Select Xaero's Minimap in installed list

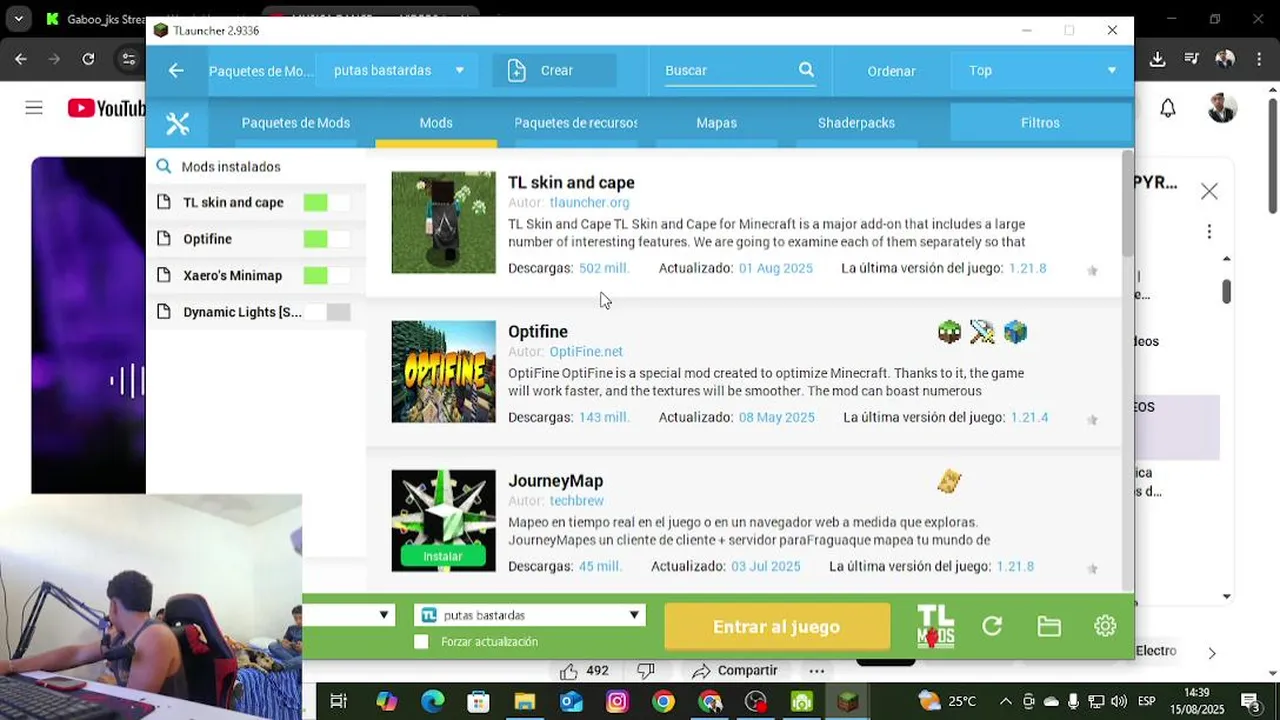(232, 276)
